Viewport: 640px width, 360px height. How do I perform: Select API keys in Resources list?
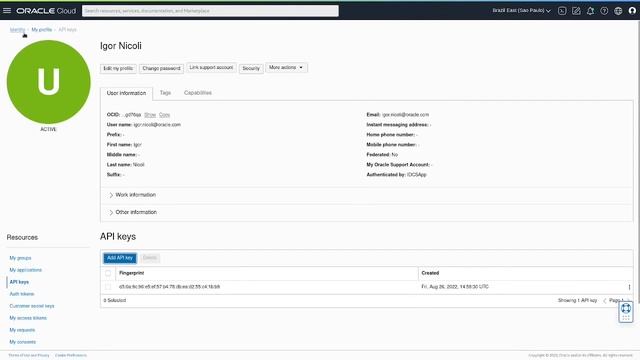(19, 282)
